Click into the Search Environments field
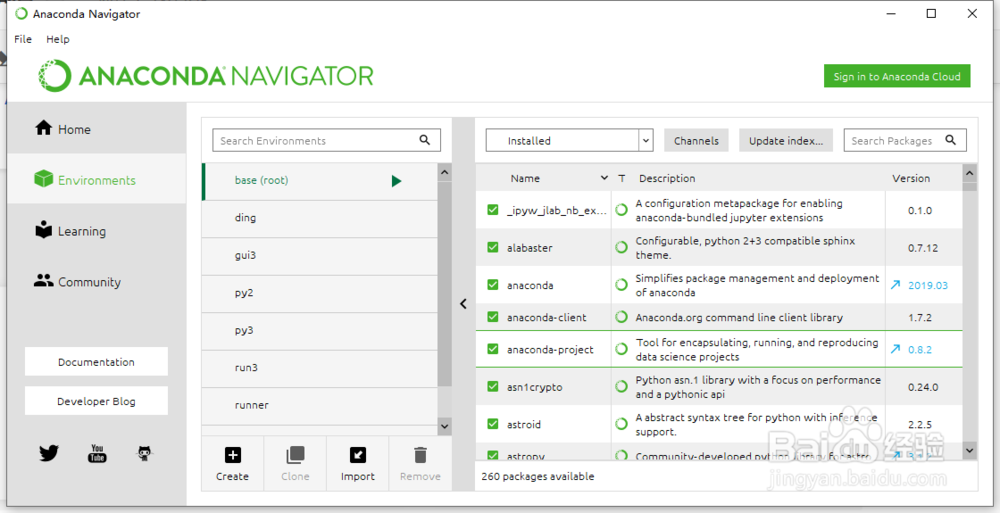 coord(326,140)
